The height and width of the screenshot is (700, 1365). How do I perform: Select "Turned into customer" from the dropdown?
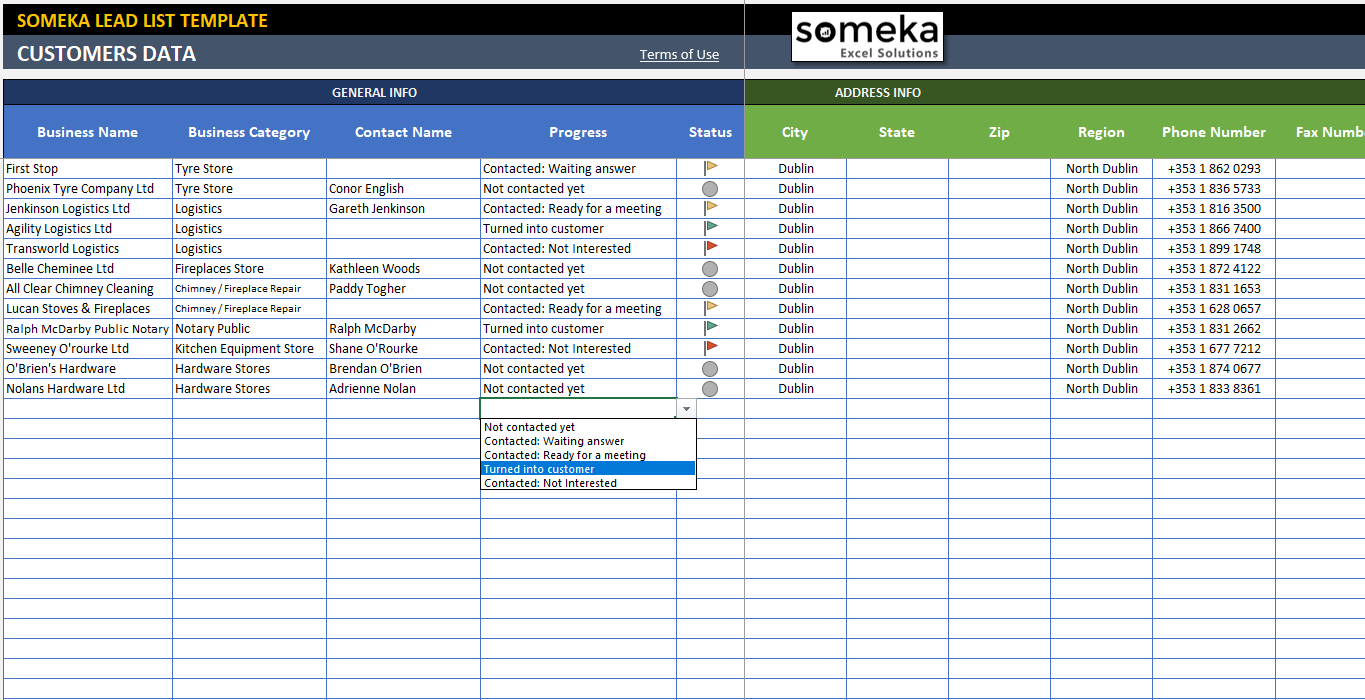pyautogui.click(x=540, y=468)
